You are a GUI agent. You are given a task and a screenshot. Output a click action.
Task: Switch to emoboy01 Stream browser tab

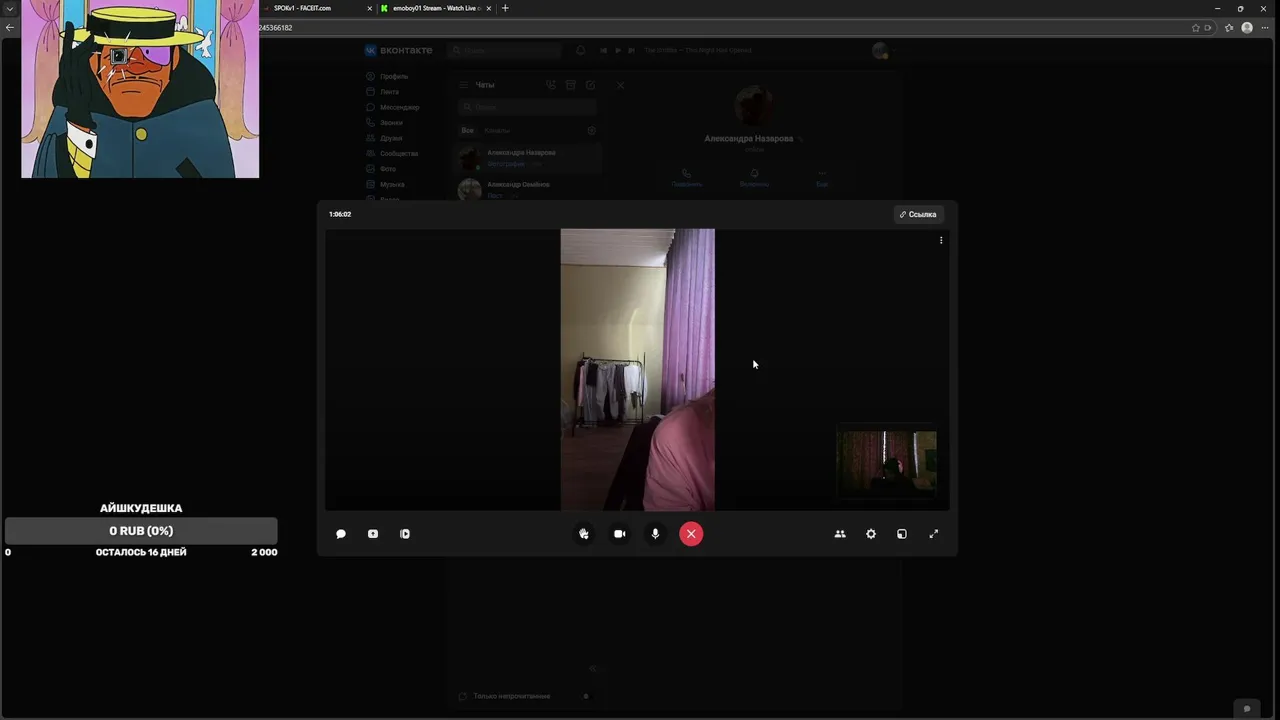[436, 8]
